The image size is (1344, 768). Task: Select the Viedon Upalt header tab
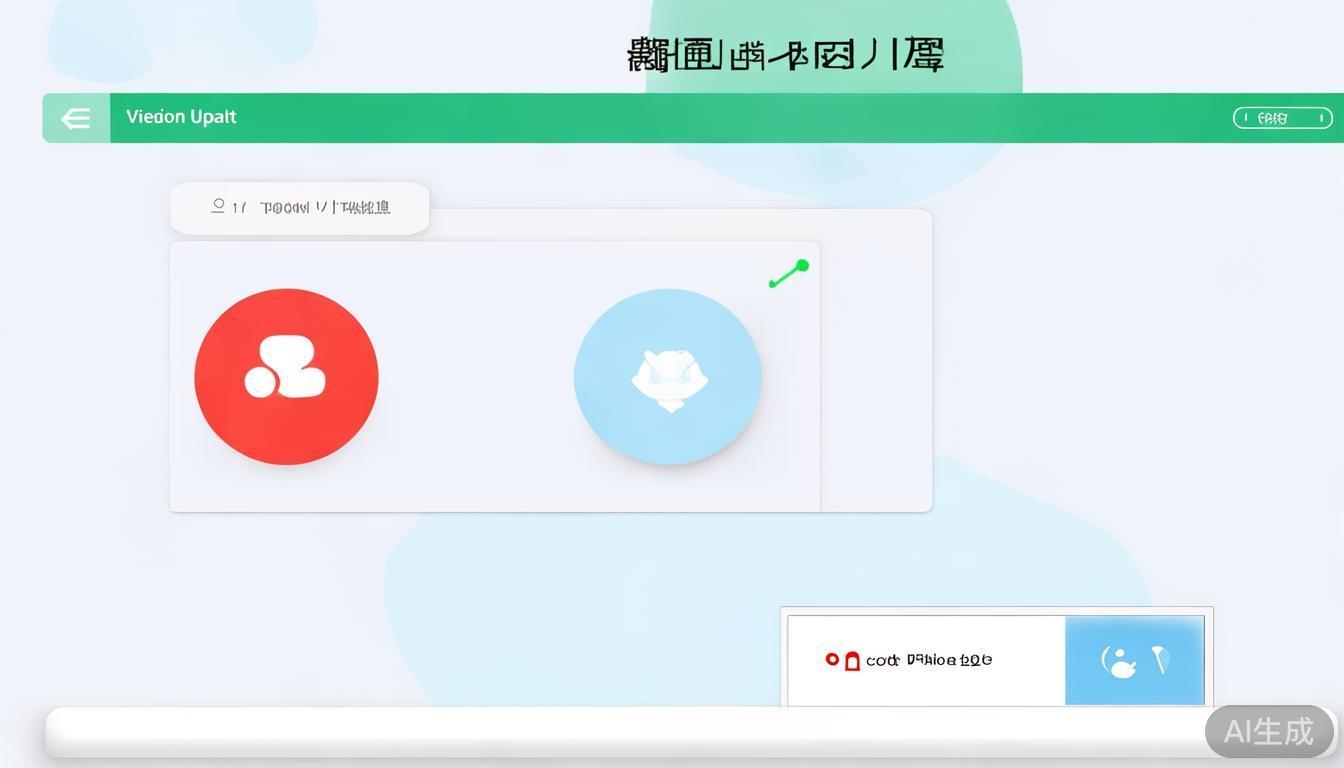click(181, 117)
